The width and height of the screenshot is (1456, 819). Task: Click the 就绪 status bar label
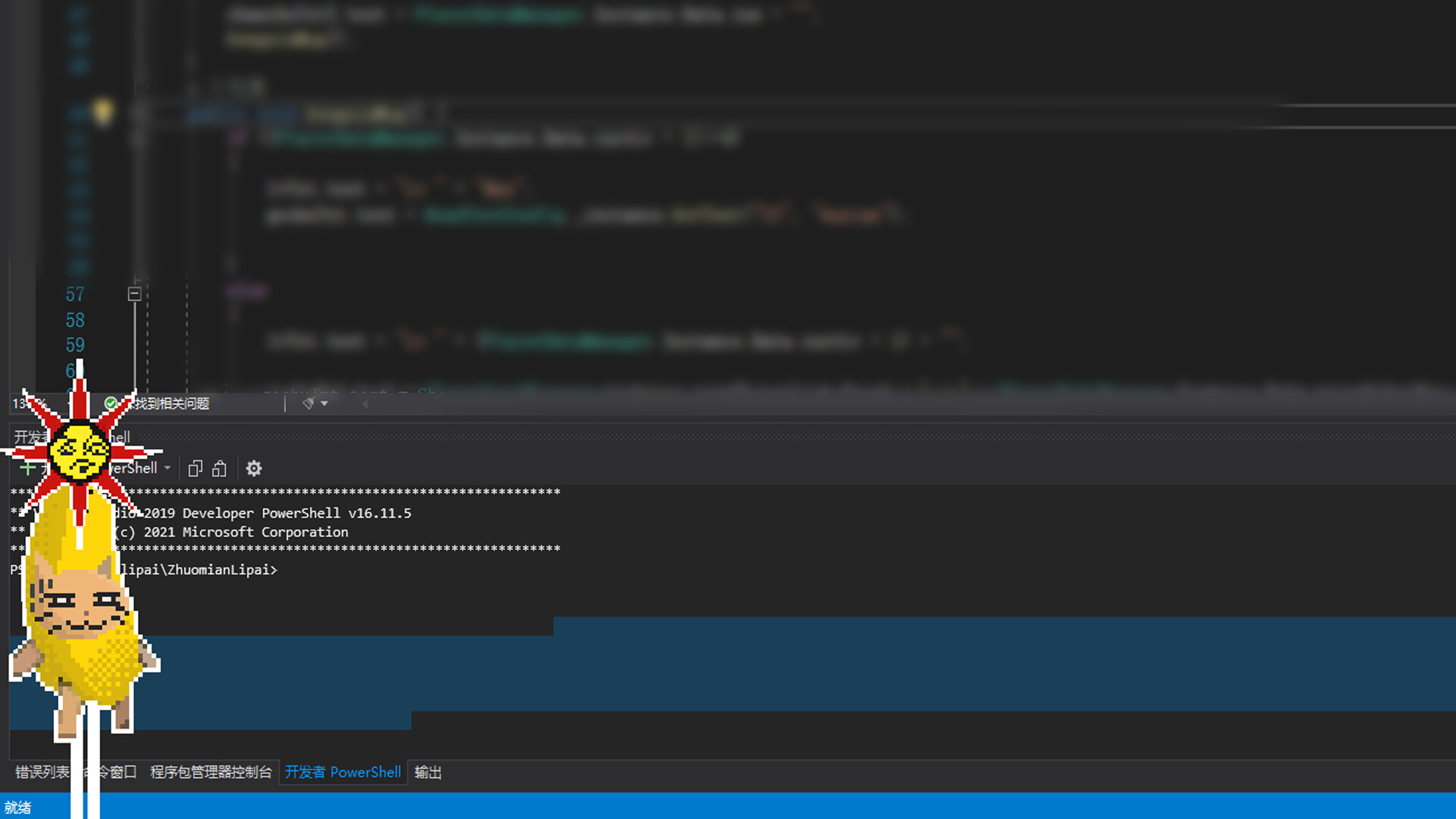[x=18, y=808]
